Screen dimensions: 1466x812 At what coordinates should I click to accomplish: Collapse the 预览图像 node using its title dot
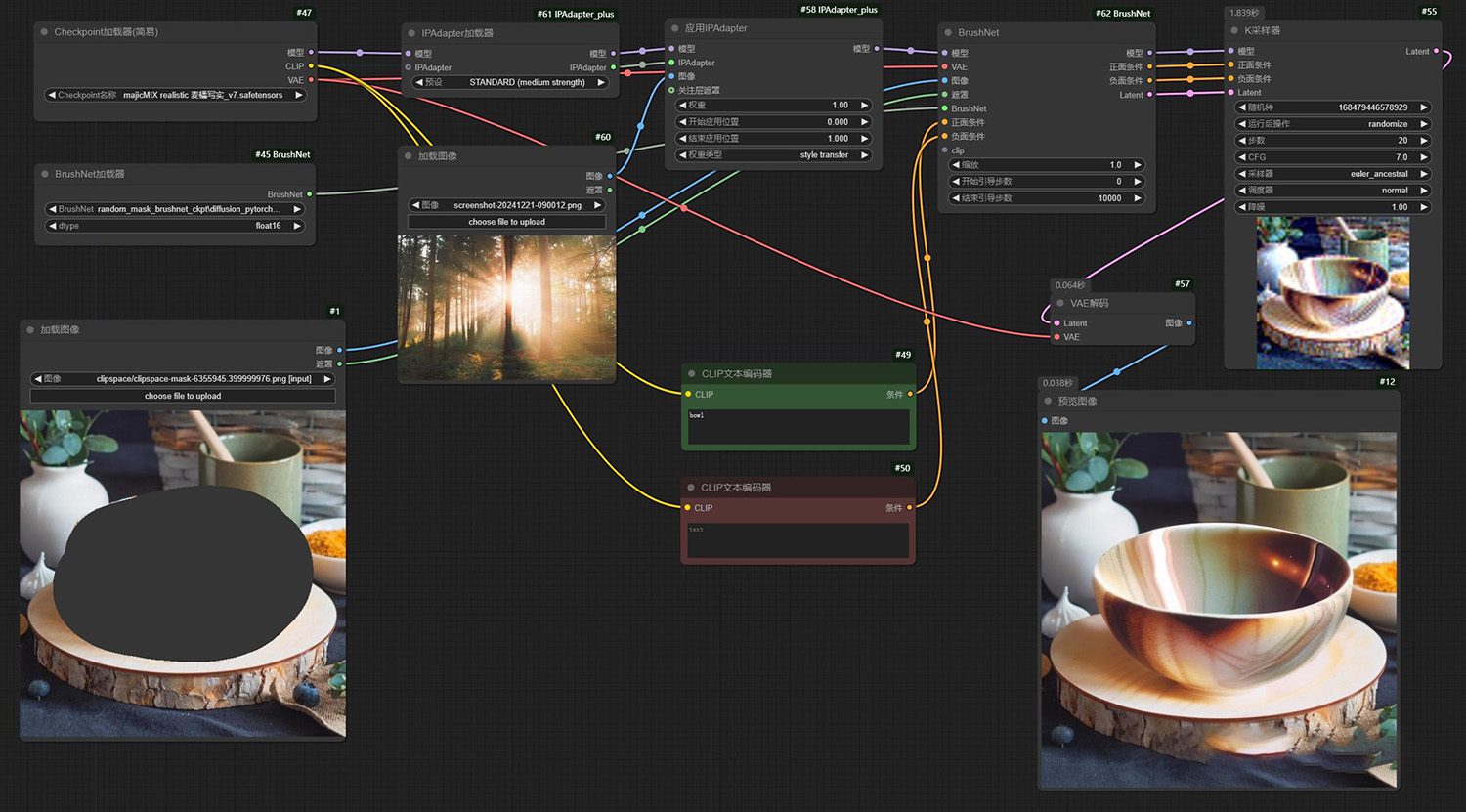pos(1049,401)
